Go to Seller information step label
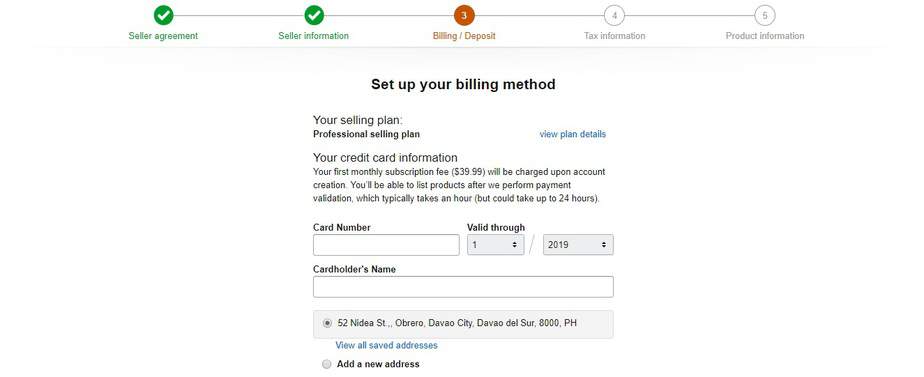This screenshot has height=377, width=924. pos(314,36)
